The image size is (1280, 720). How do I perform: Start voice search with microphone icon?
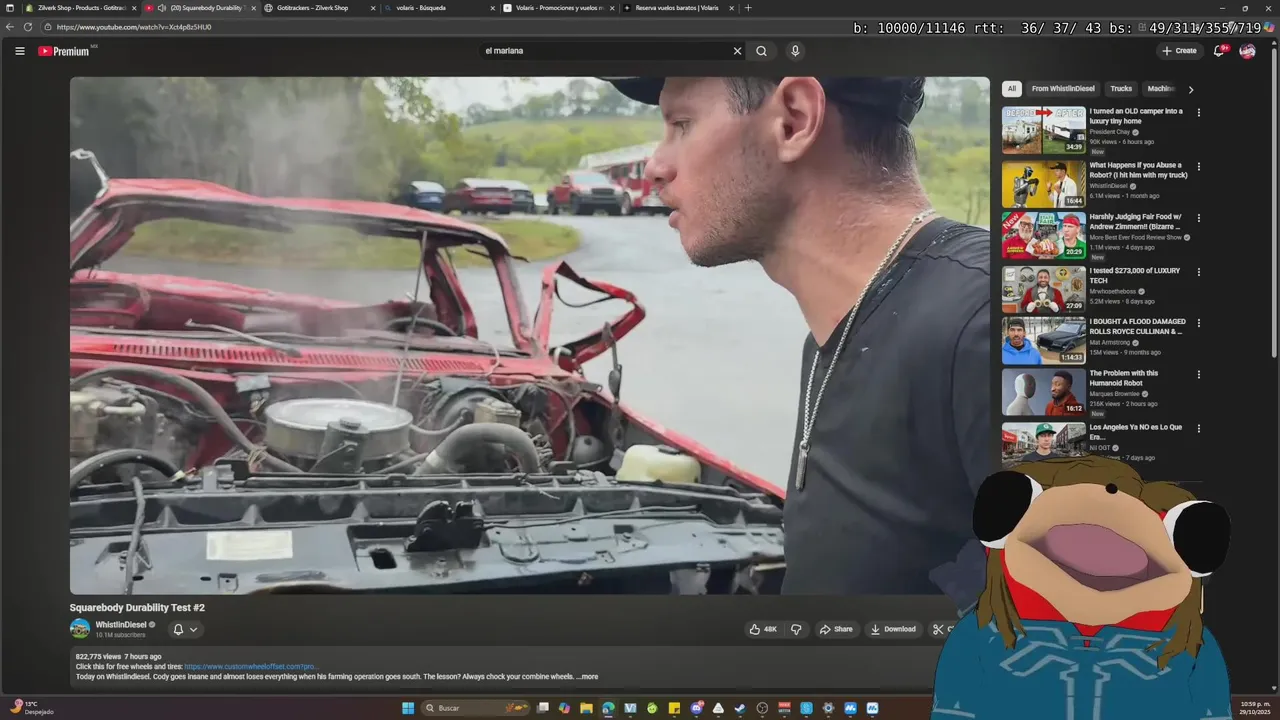(795, 51)
